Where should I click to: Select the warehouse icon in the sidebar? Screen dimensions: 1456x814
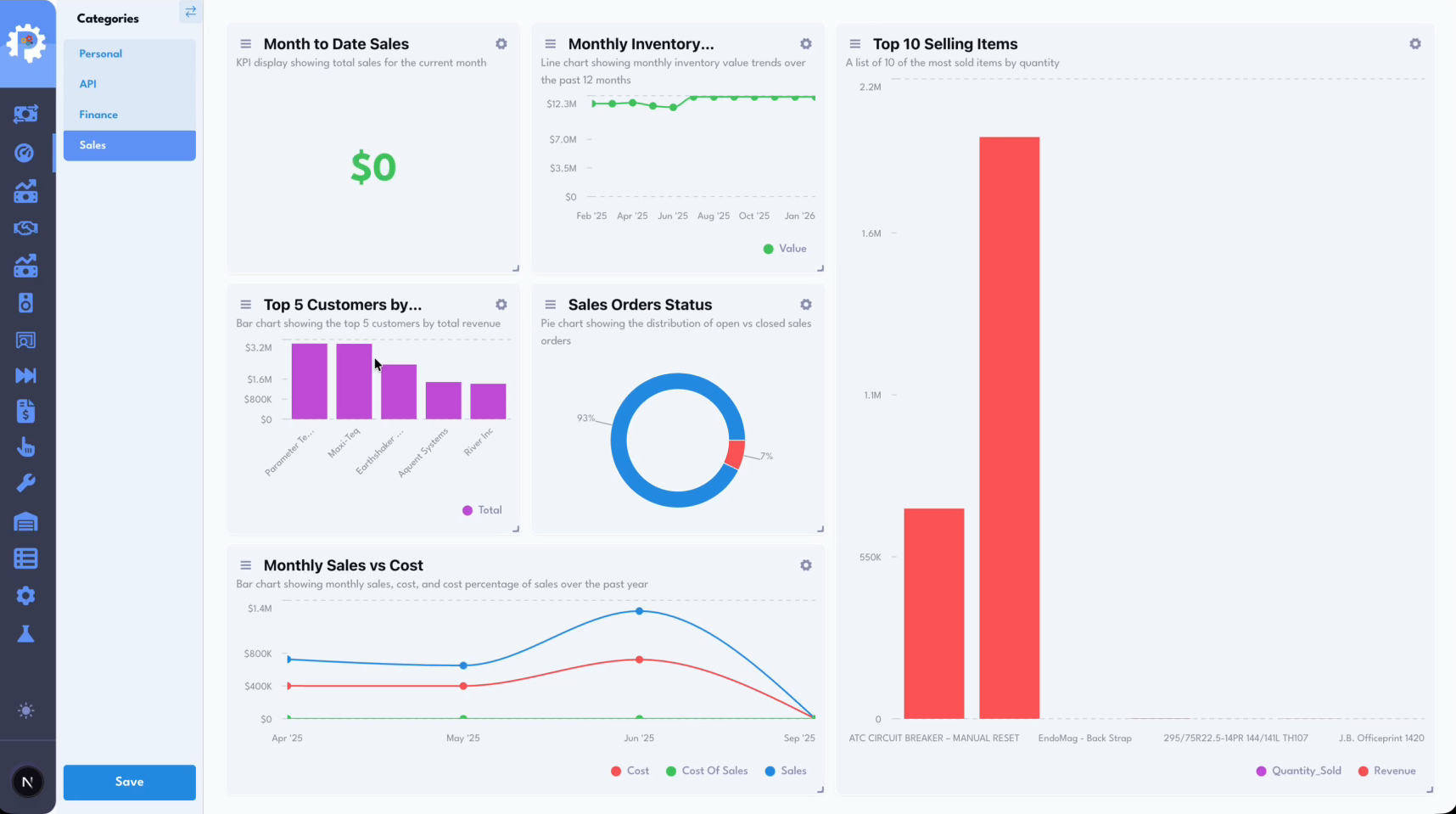(x=26, y=521)
